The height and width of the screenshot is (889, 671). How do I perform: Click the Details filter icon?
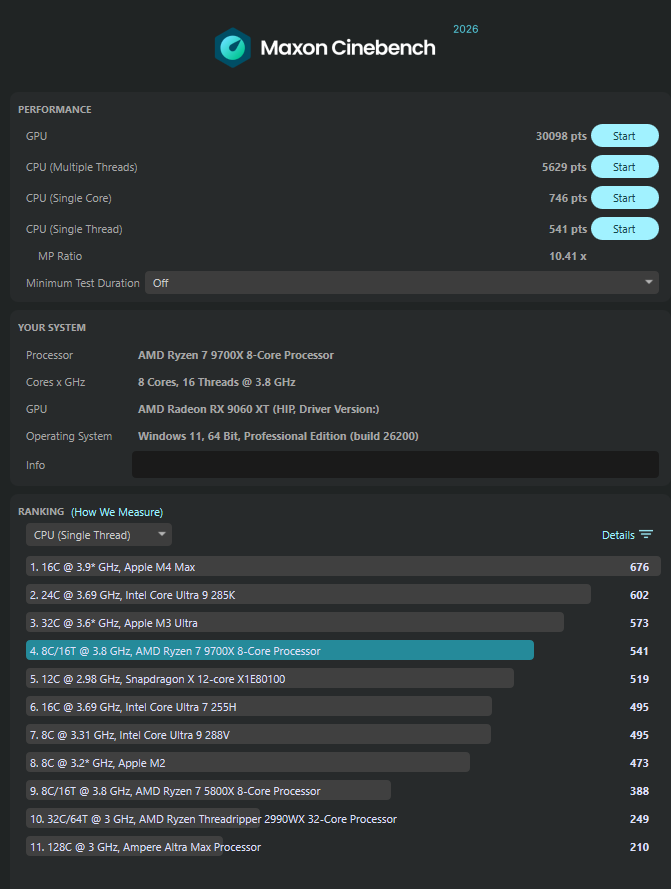646,535
